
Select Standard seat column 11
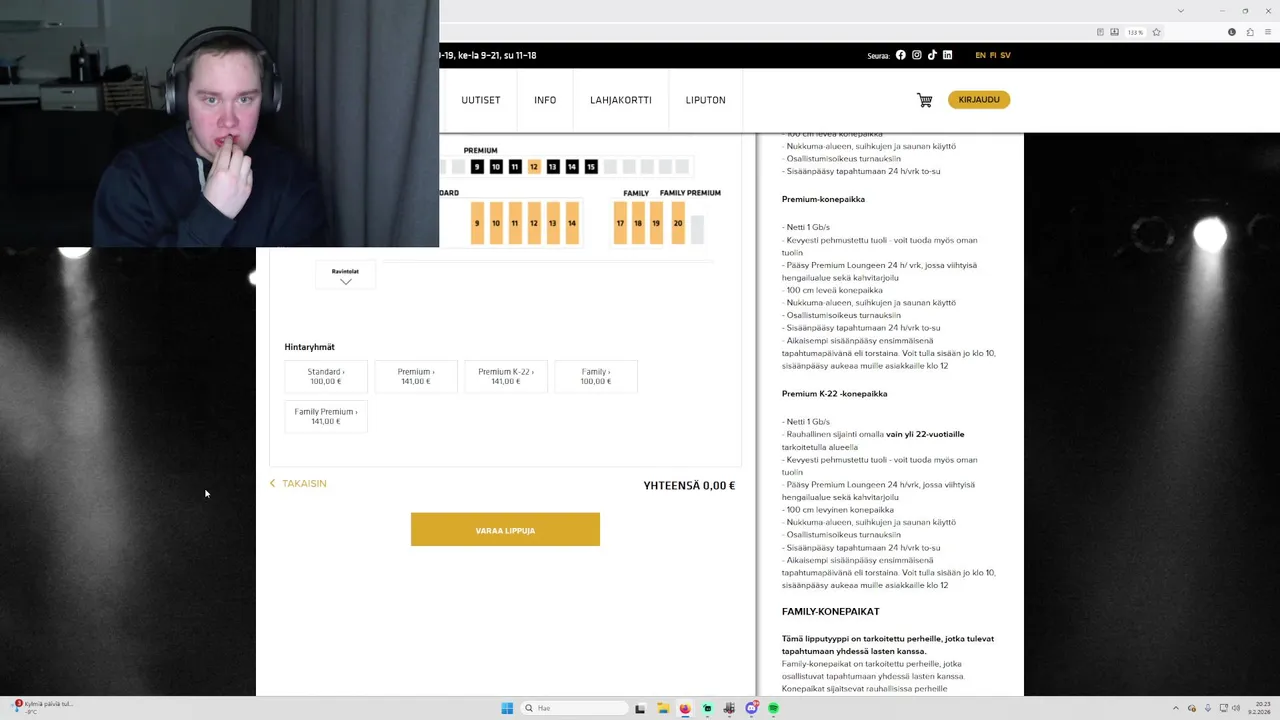pos(515,223)
